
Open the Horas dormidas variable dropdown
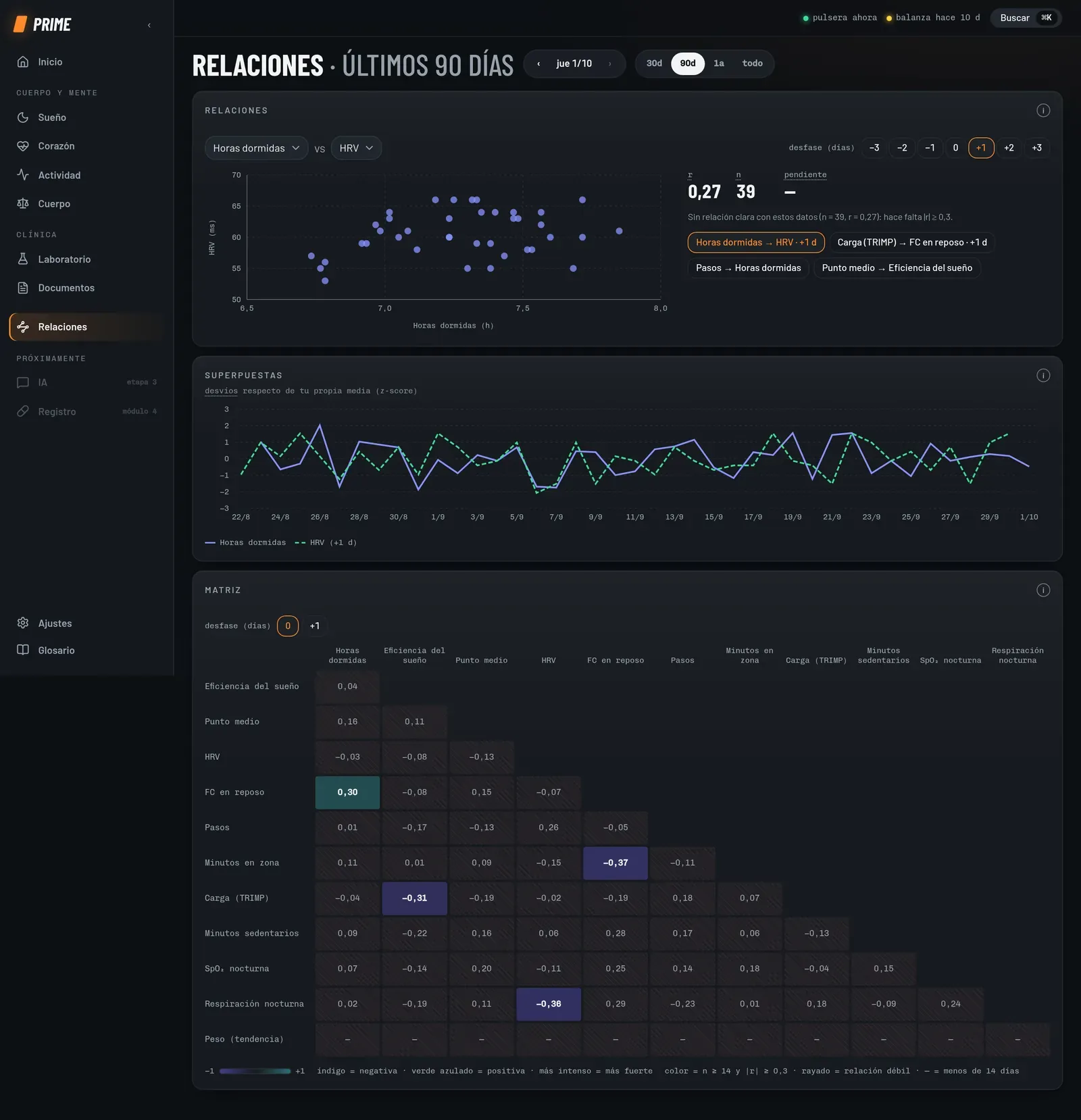257,149
